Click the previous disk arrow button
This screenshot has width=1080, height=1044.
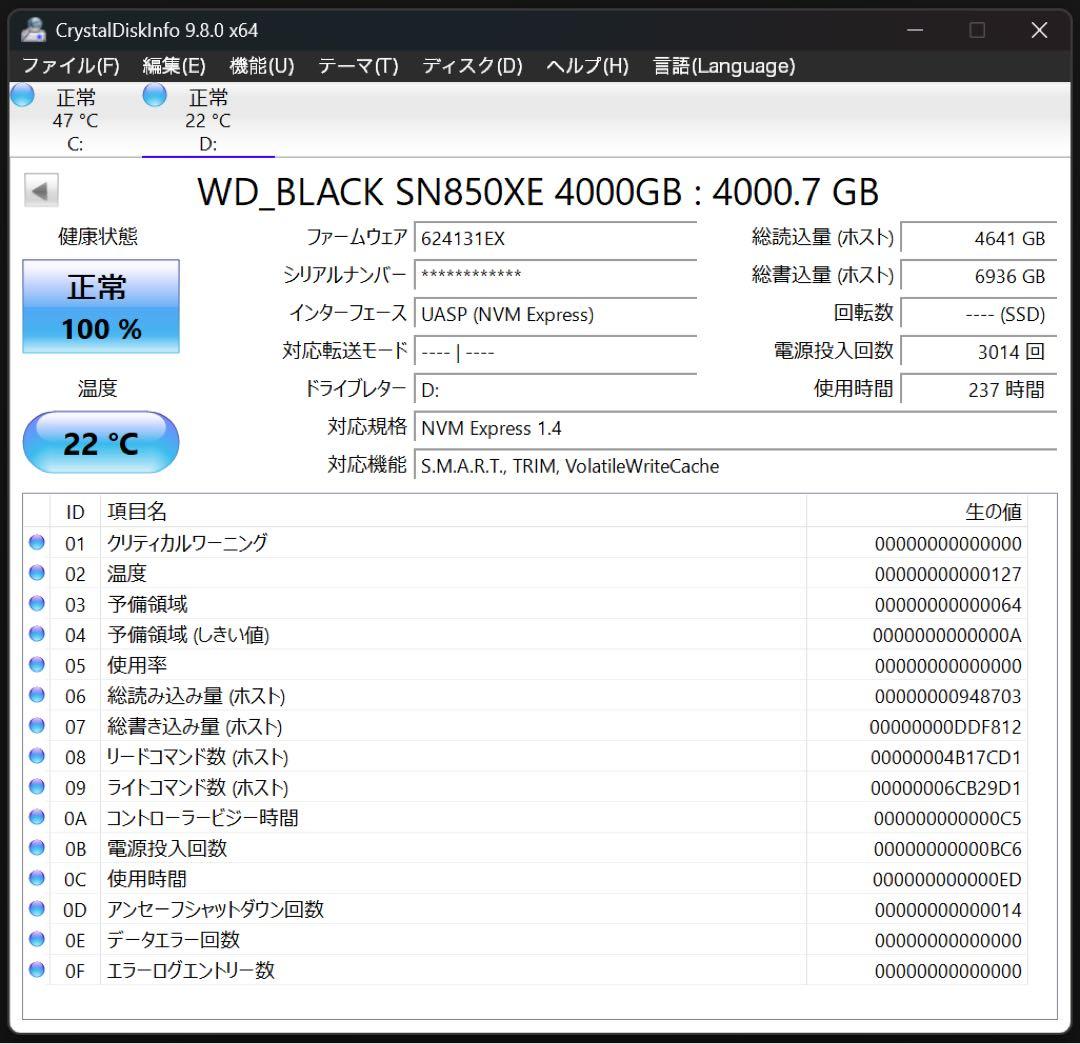pyautogui.click(x=41, y=190)
